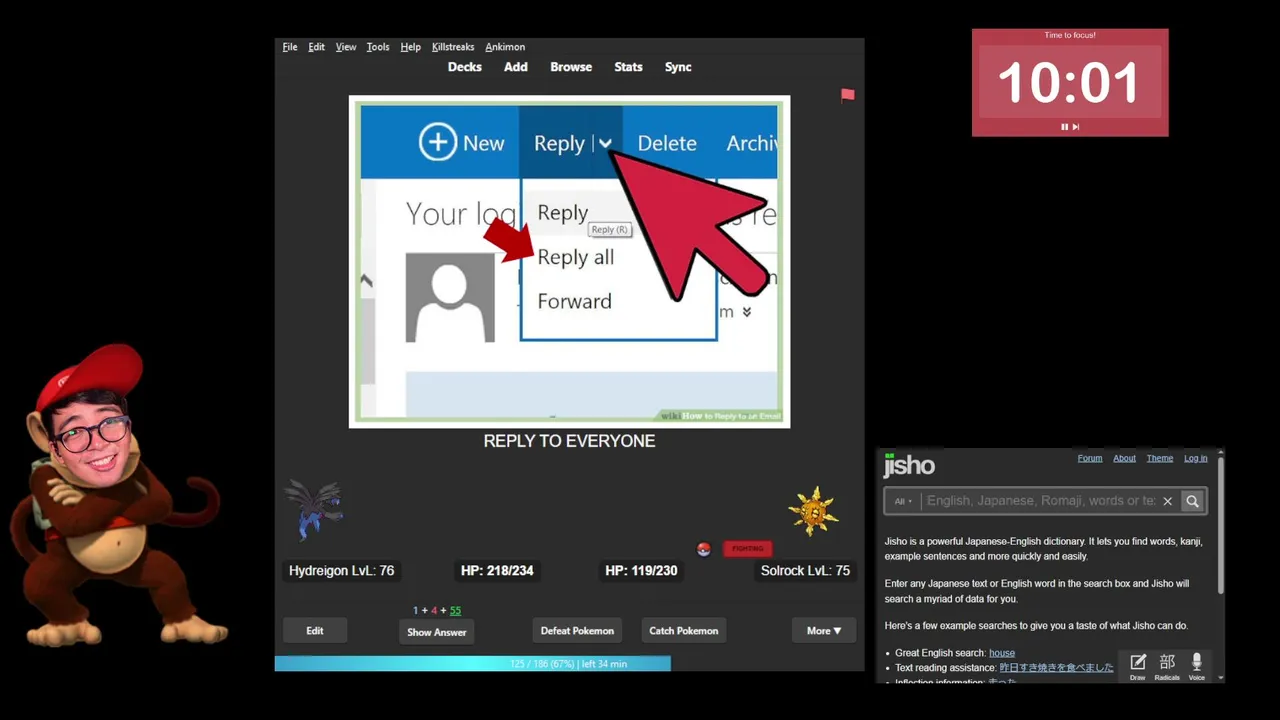
Task: Clear the Jisho search box
Action: coord(1167,501)
